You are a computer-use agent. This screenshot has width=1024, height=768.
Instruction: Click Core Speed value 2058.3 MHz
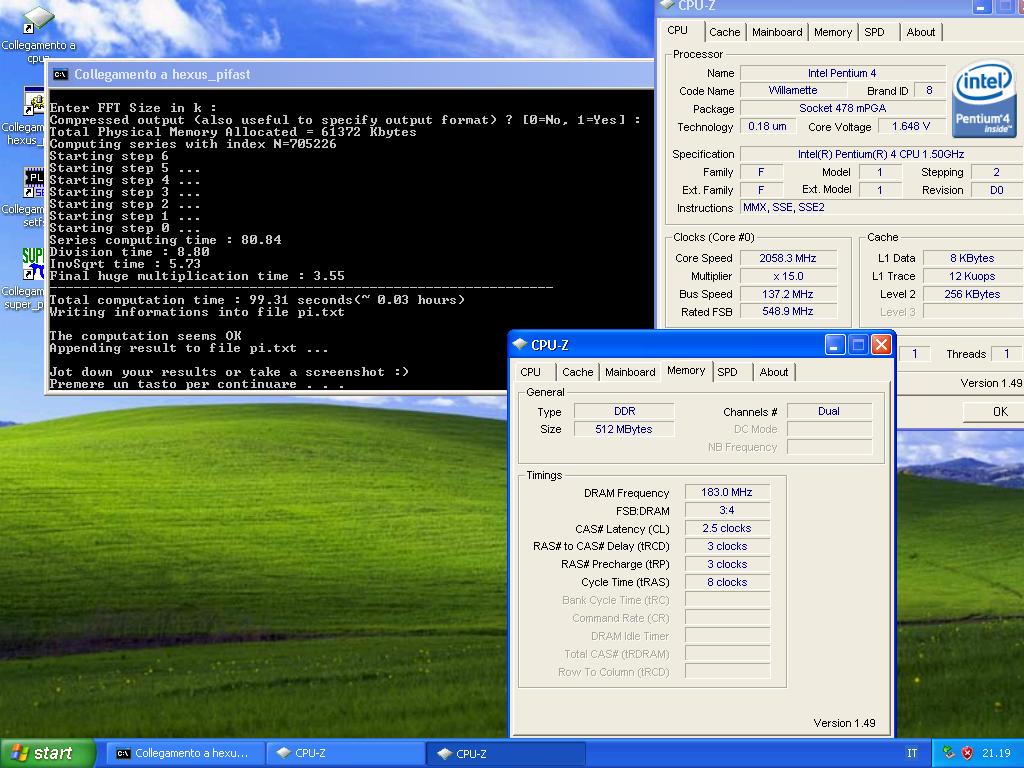pos(788,258)
